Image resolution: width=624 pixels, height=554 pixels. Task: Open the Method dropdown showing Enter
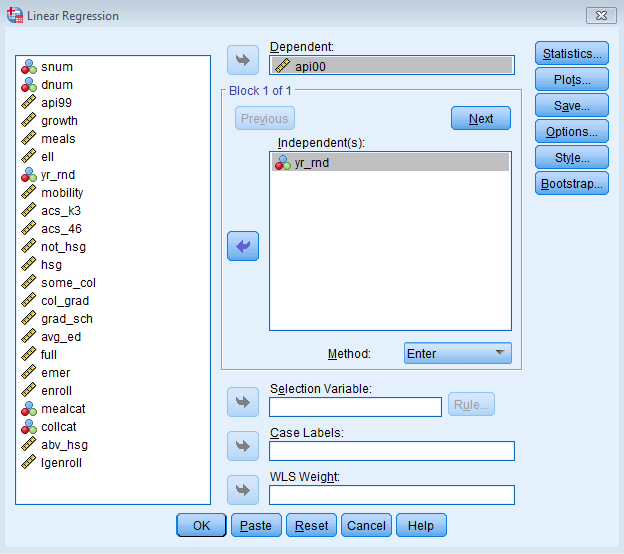click(x=458, y=353)
